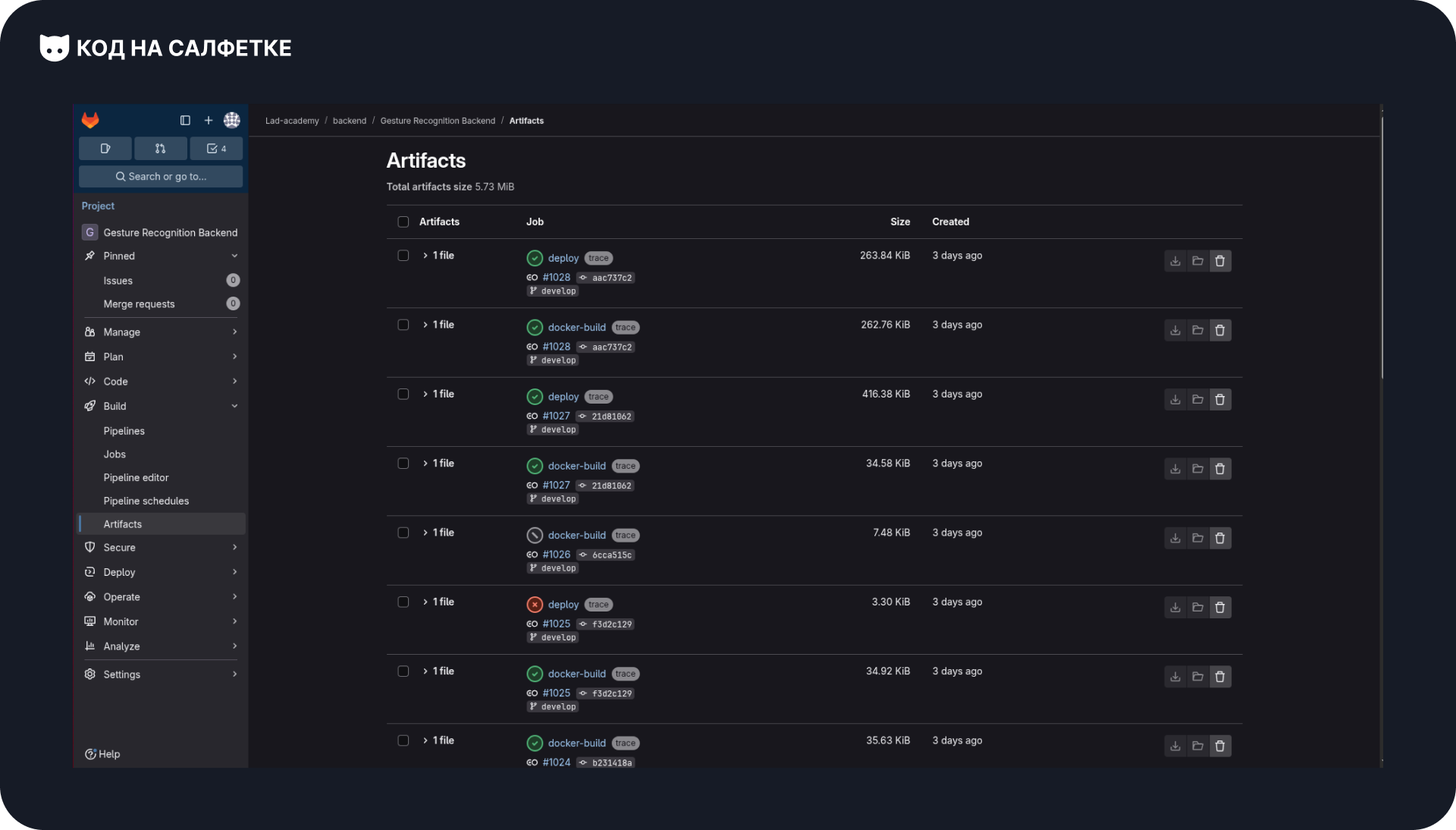Go to Pipeline schedules menu item
This screenshot has height=830, width=1456.
tap(146, 501)
